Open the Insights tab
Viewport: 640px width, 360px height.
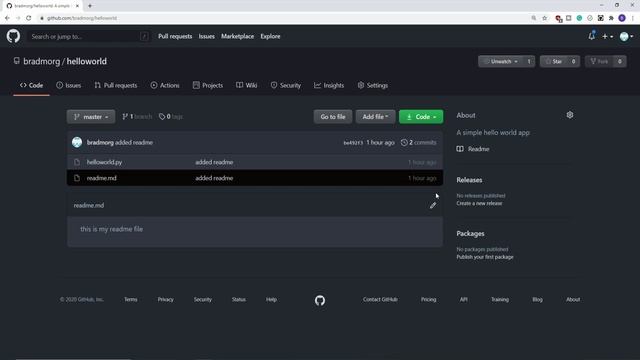329,85
